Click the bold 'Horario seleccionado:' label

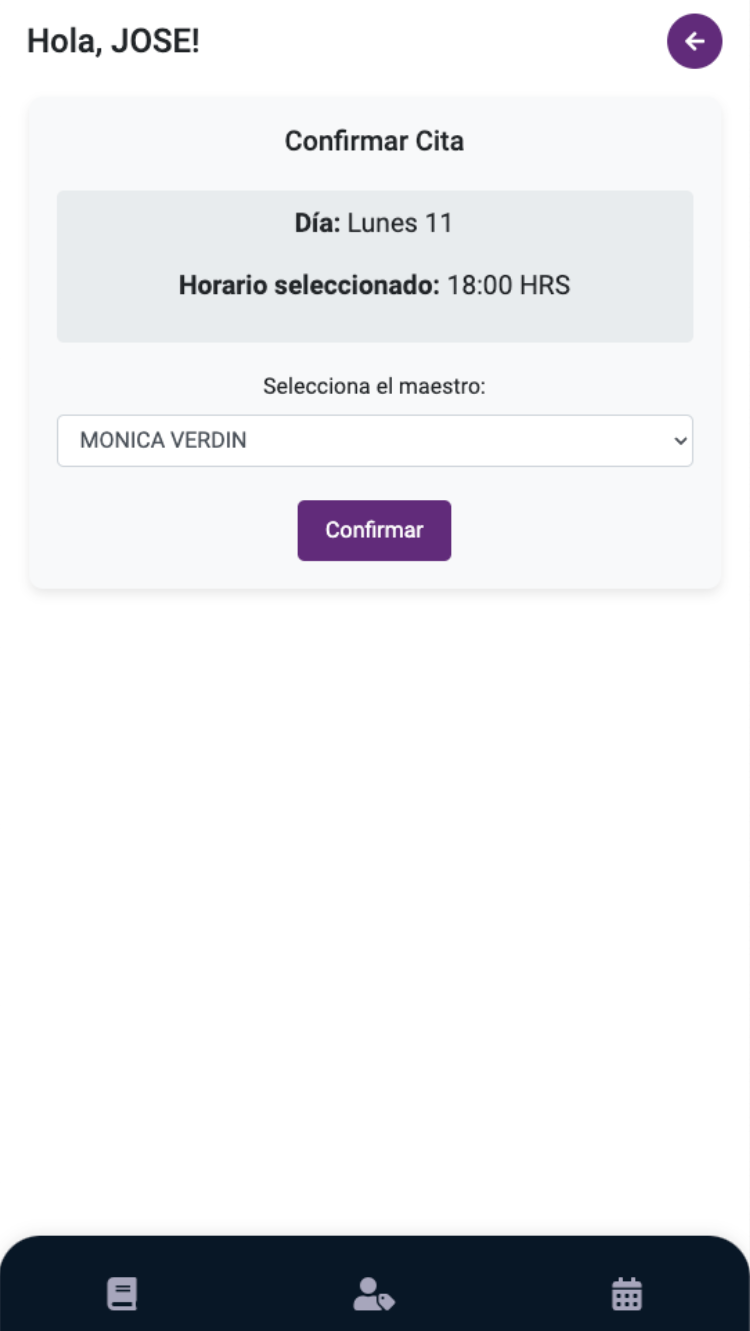[309, 286]
